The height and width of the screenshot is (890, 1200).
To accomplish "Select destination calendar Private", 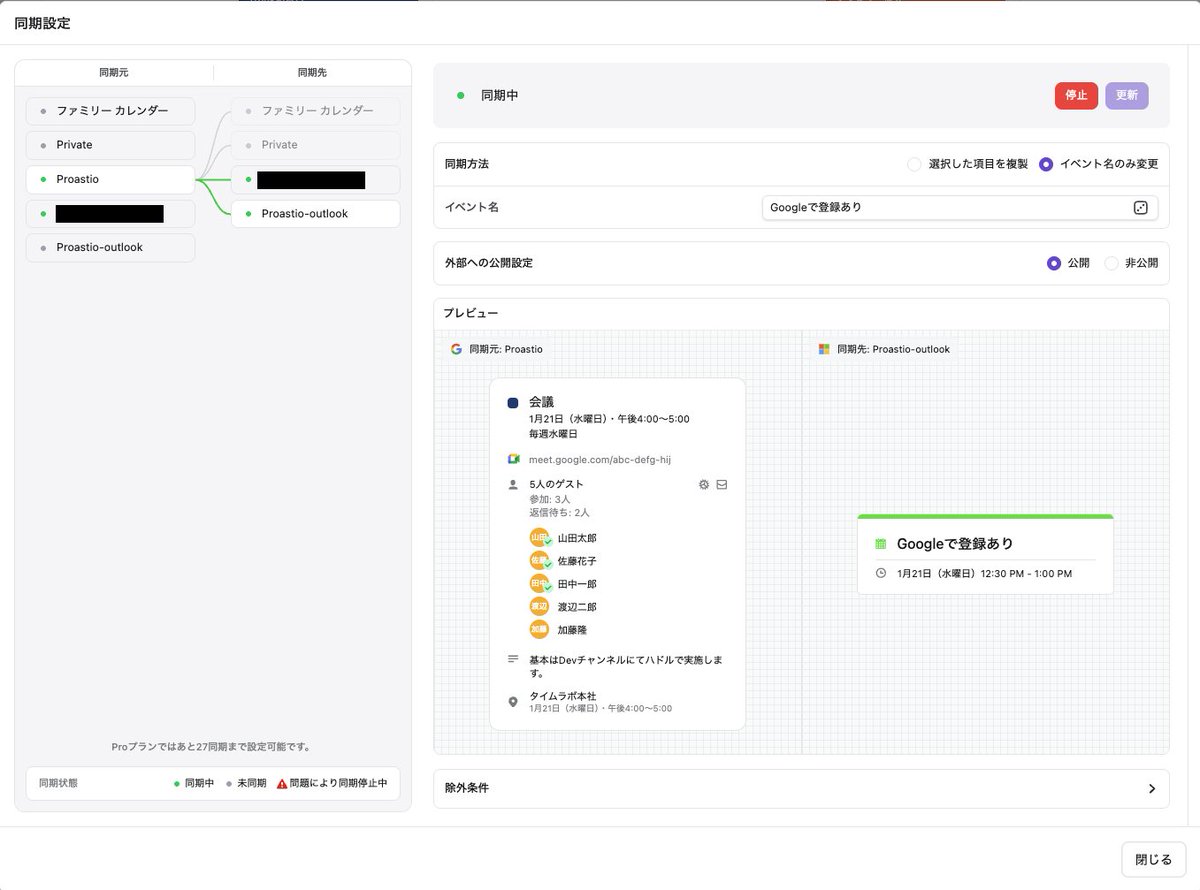I will (315, 145).
